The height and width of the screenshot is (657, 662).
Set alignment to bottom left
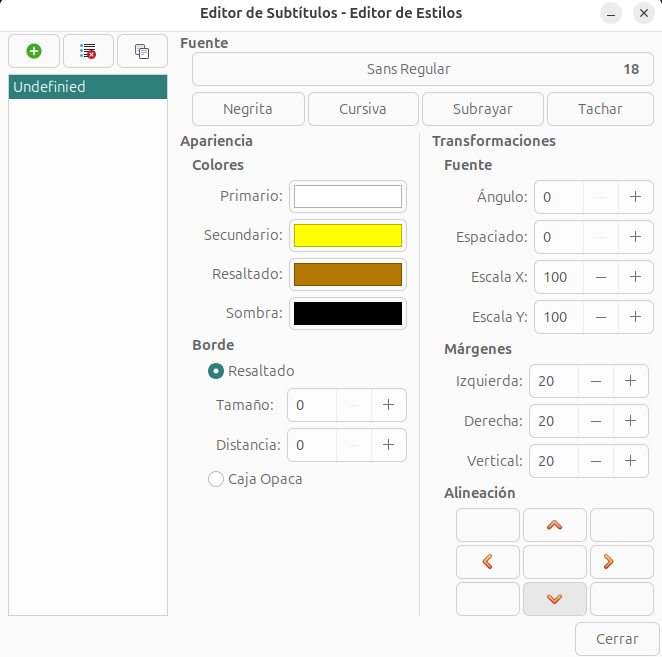click(488, 599)
